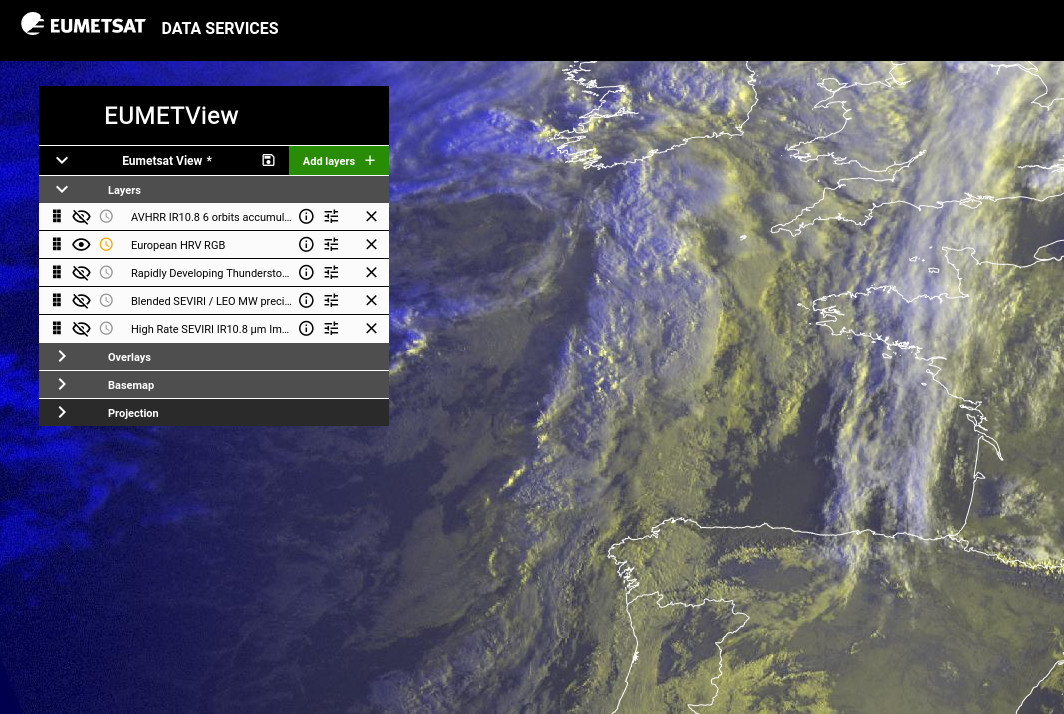Remove the Rapidly Developing Thunderstorms layer

pos(371,272)
